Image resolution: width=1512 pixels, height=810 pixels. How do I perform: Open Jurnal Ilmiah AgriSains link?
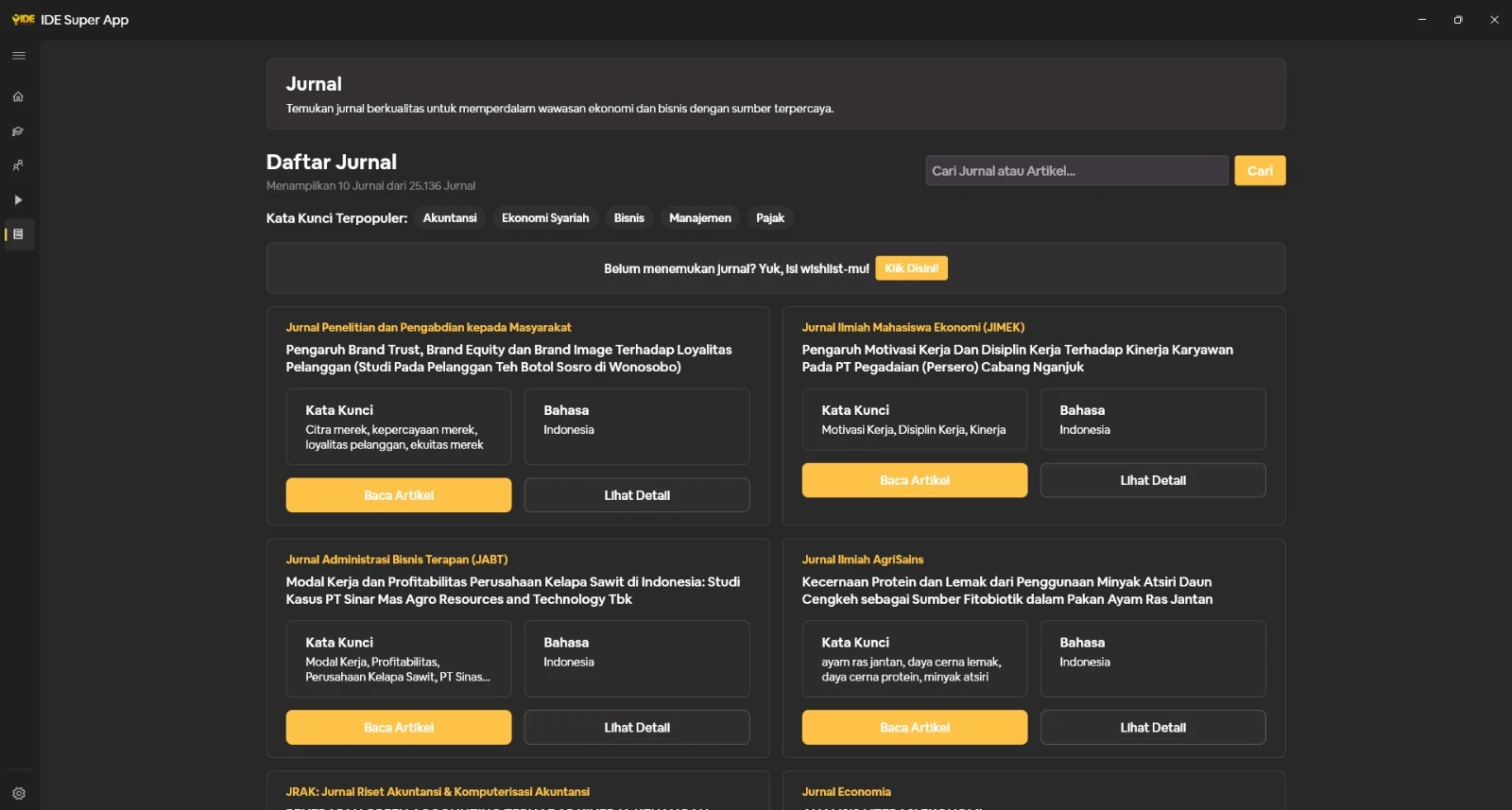pyautogui.click(x=863, y=560)
